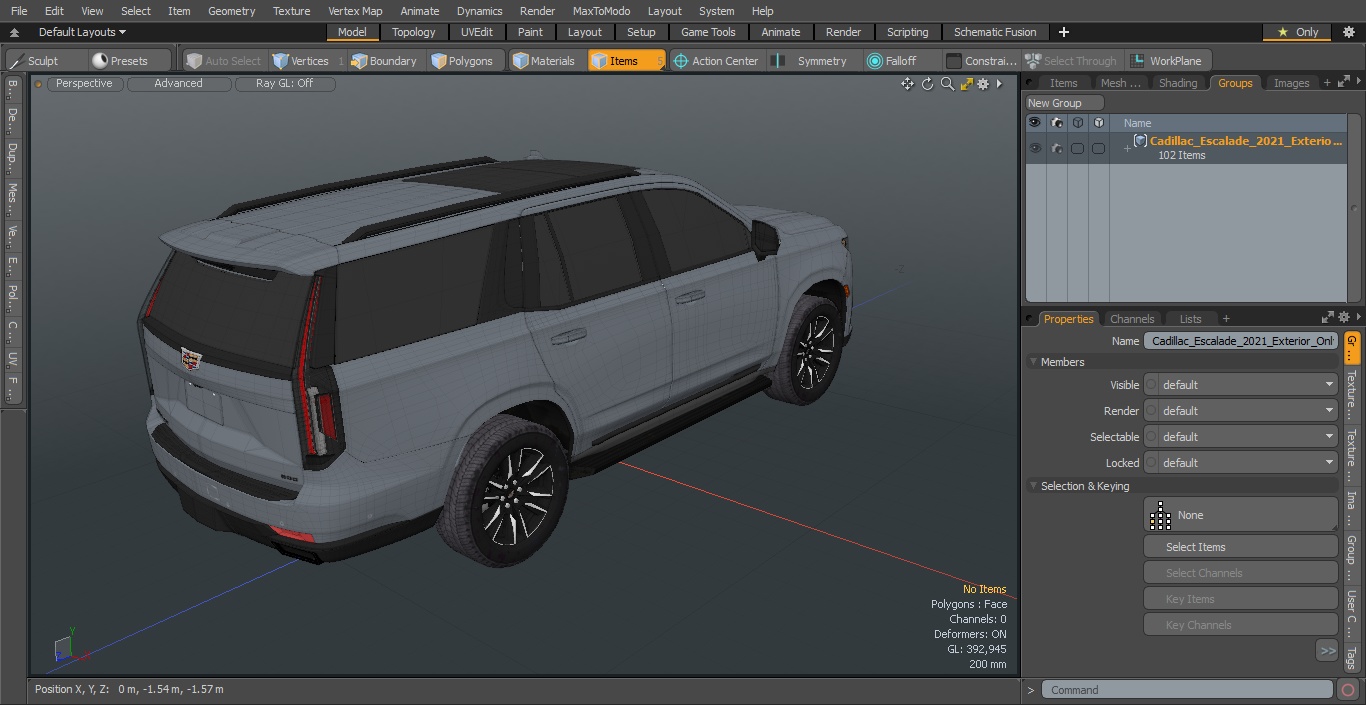Open the Render default dropdown
Image resolution: width=1366 pixels, height=705 pixels.
pos(1247,411)
